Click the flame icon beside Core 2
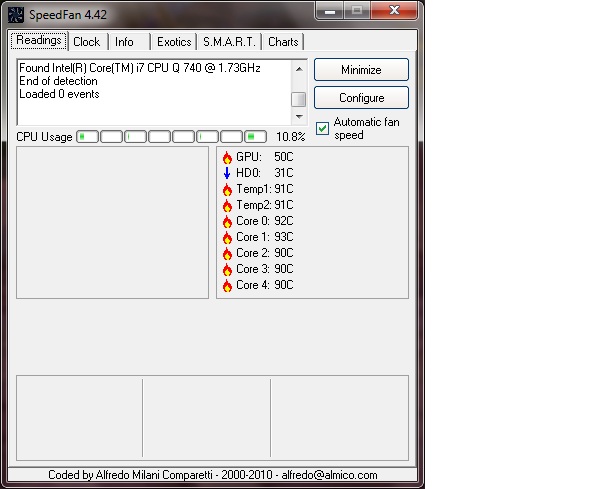The height and width of the screenshot is (489, 614). 227,254
